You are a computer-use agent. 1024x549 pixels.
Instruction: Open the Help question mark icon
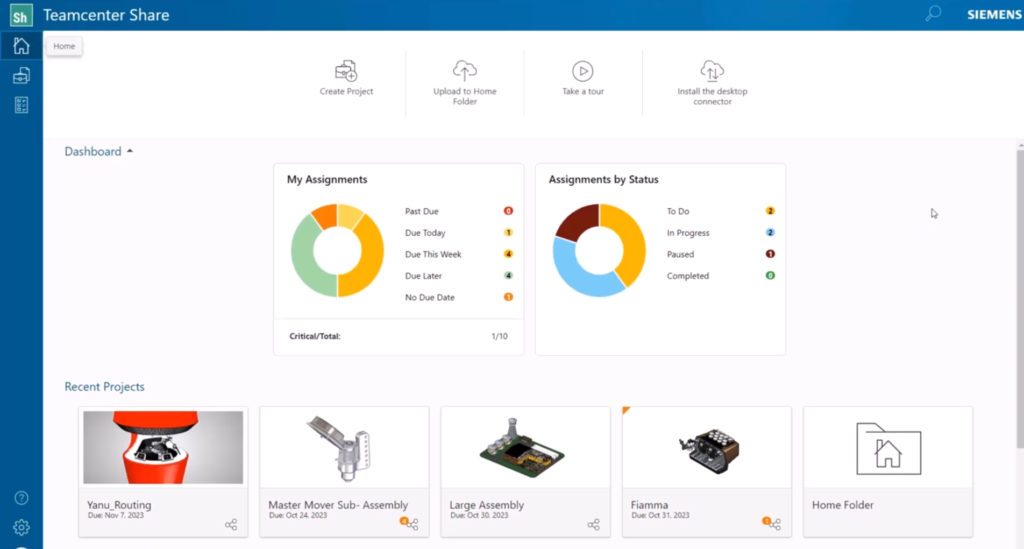pos(21,498)
